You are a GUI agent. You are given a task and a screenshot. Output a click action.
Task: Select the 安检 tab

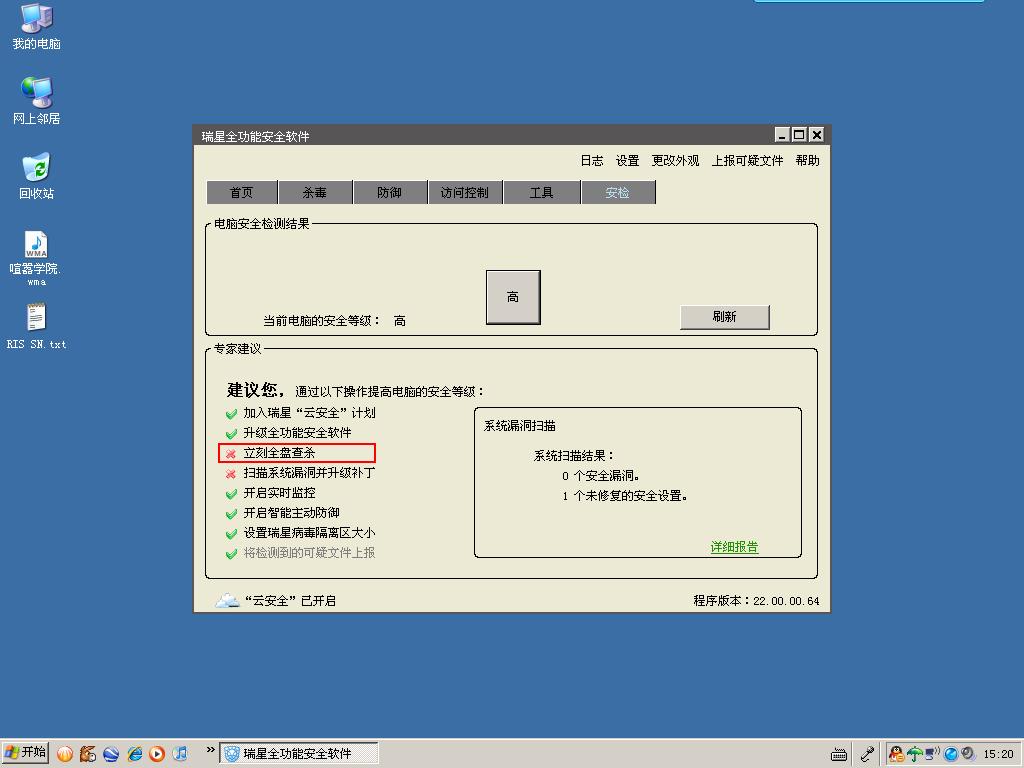point(618,193)
